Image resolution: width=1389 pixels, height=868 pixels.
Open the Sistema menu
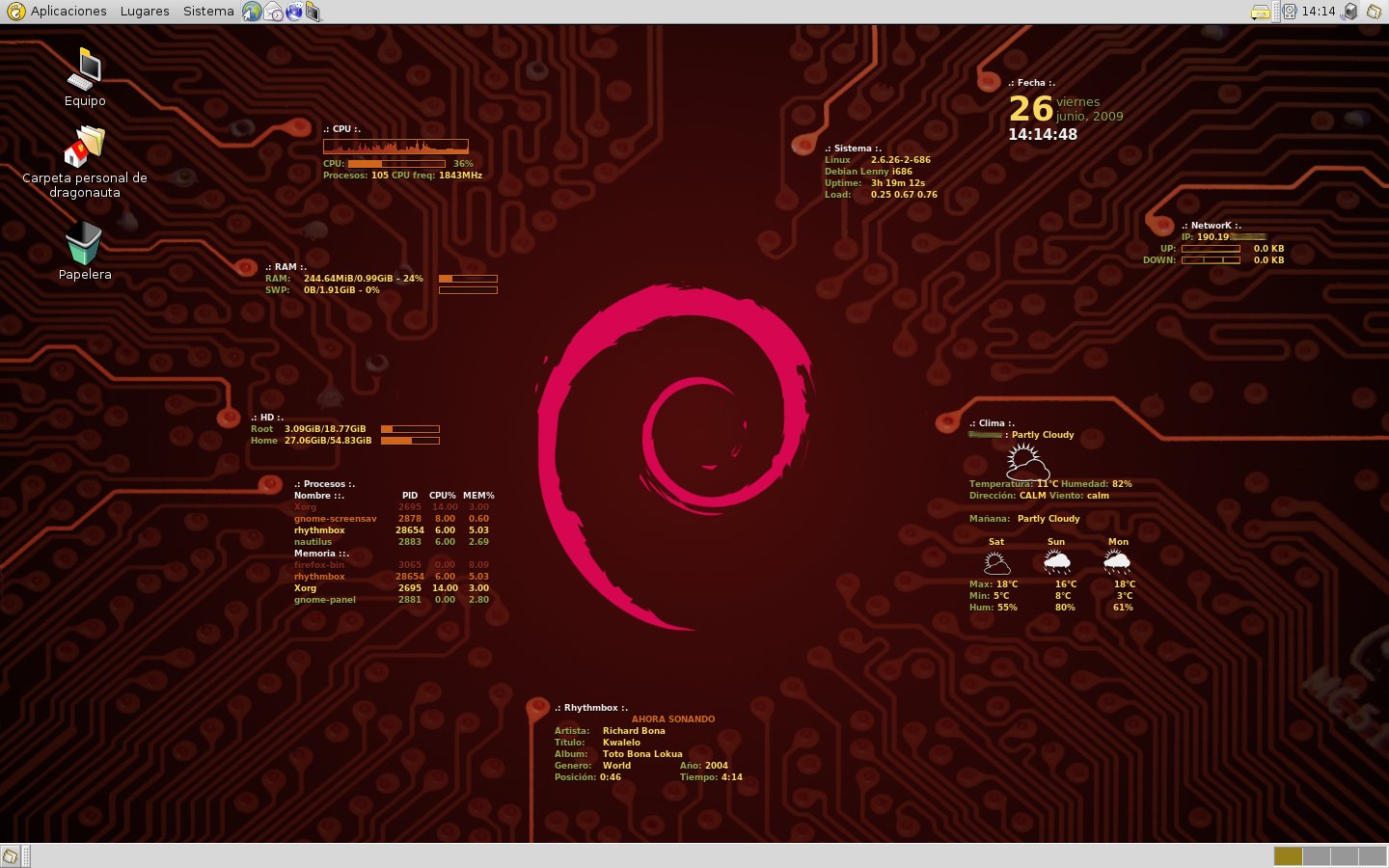point(208,12)
